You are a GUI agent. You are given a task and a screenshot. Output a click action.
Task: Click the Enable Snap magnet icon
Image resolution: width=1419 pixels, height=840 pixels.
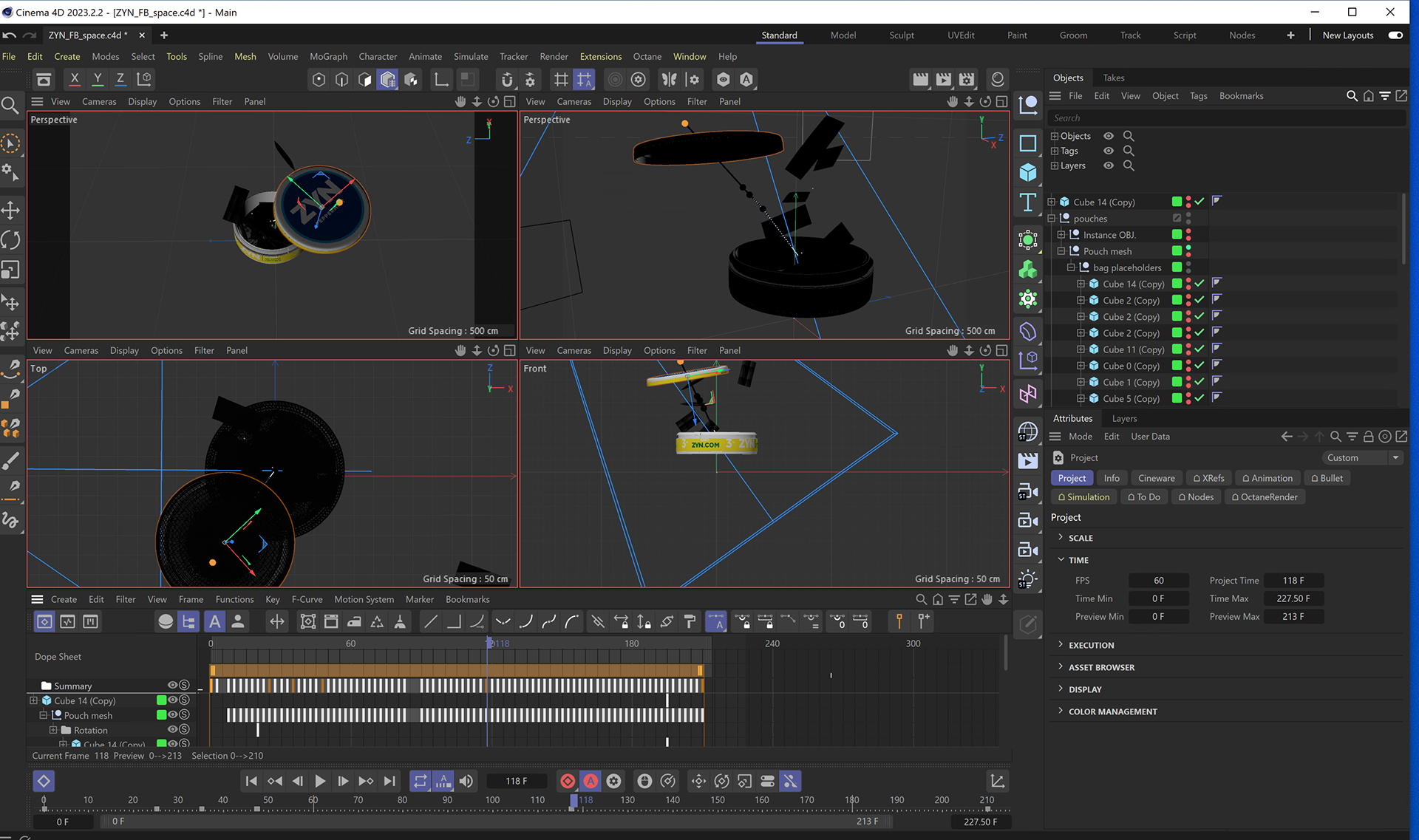click(x=507, y=79)
